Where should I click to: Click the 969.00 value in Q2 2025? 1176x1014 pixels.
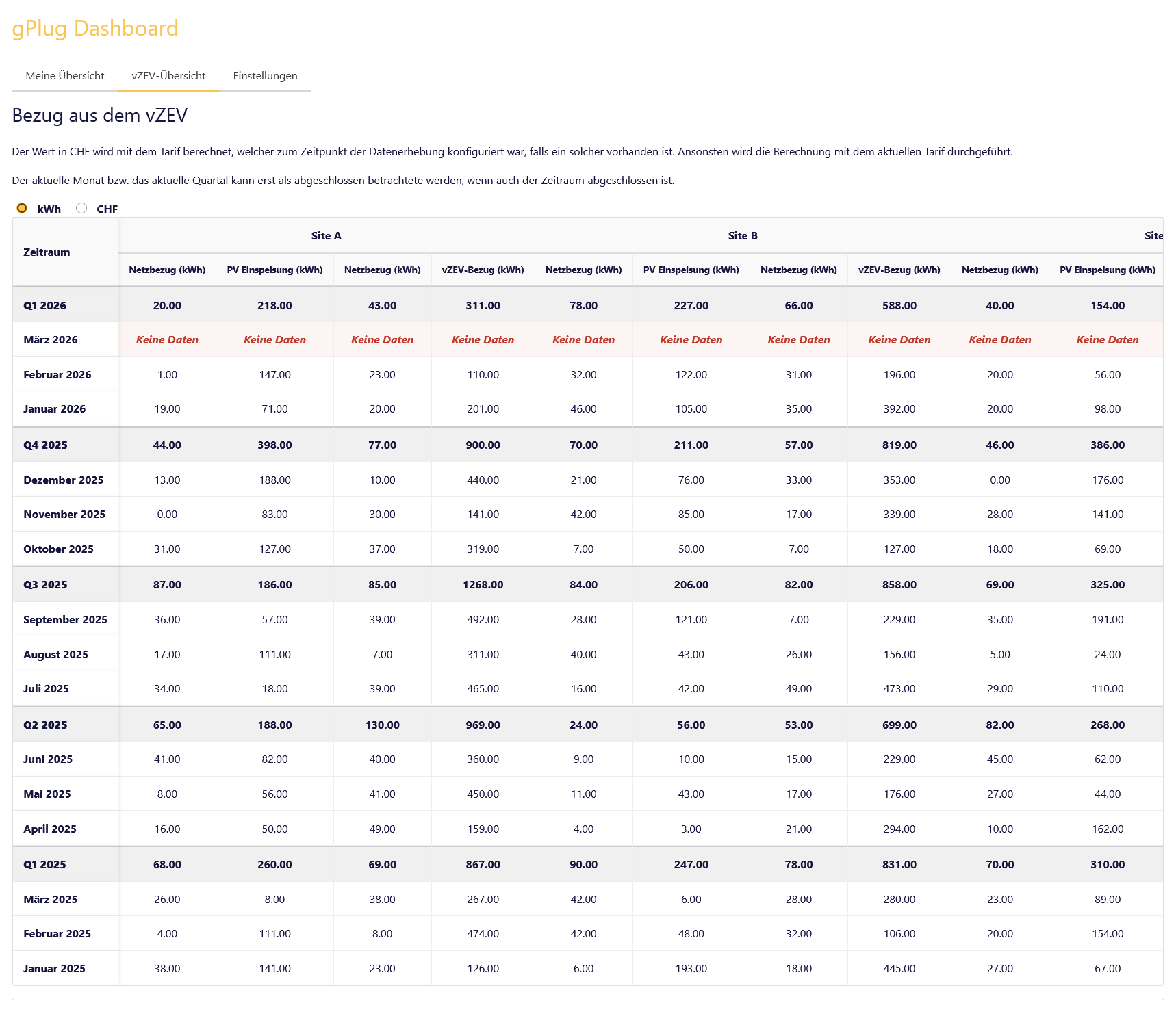pyautogui.click(x=483, y=725)
